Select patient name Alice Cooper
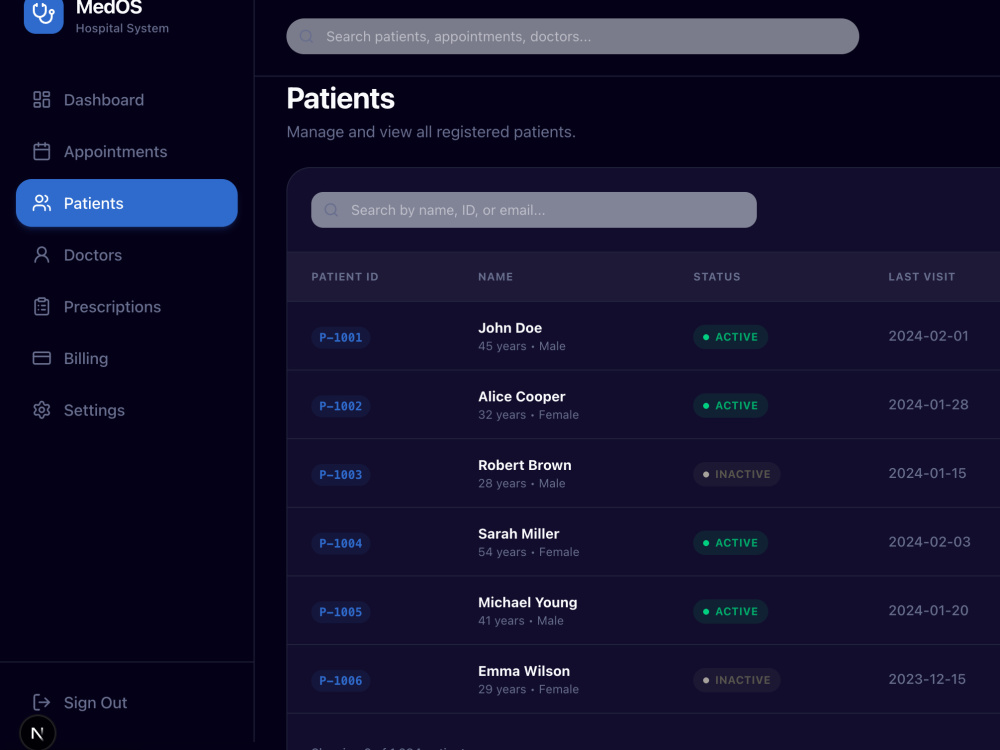This screenshot has width=1000, height=750. 522,397
